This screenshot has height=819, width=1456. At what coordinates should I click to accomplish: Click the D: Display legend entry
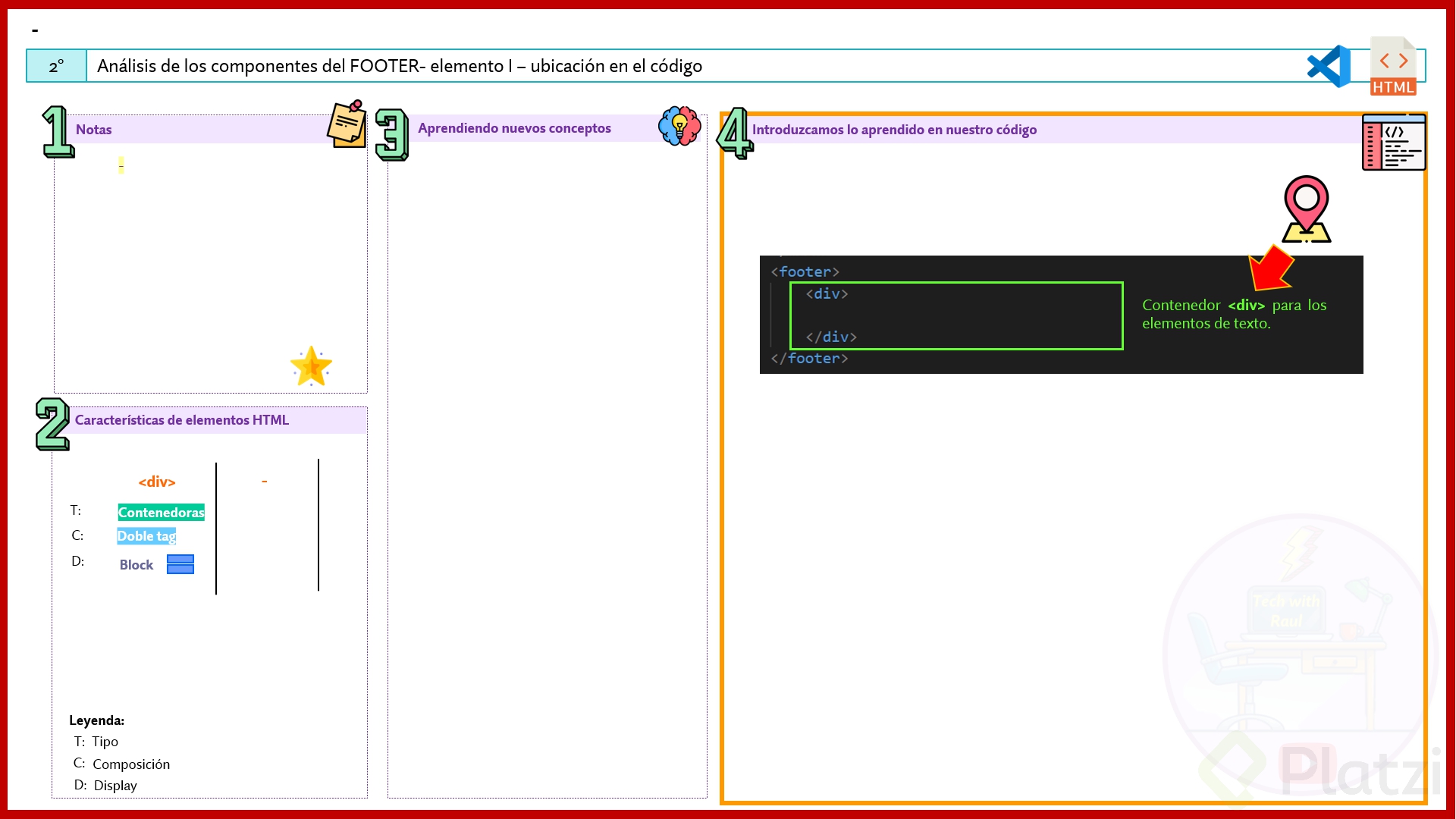(105, 786)
